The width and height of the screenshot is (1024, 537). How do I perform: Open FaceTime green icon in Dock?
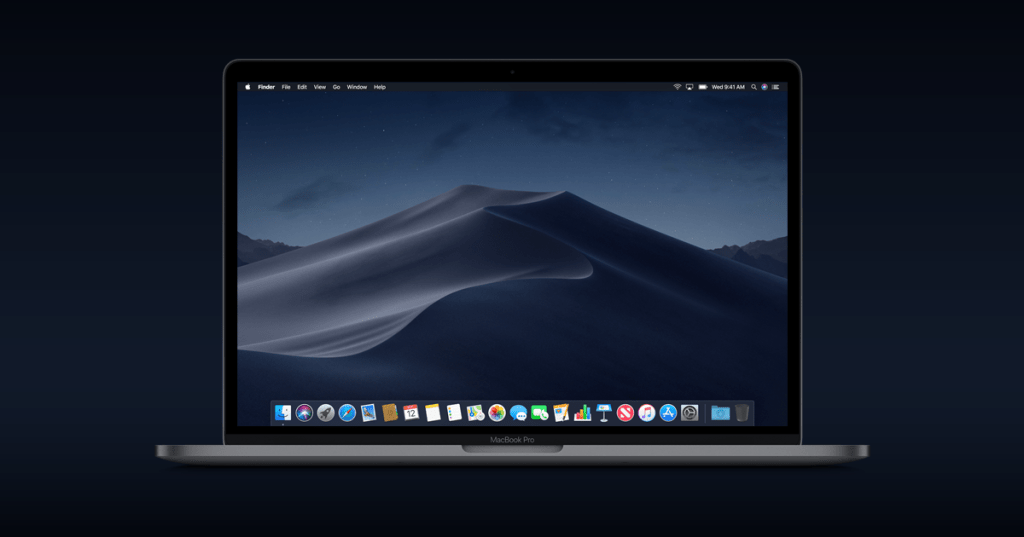click(539, 413)
